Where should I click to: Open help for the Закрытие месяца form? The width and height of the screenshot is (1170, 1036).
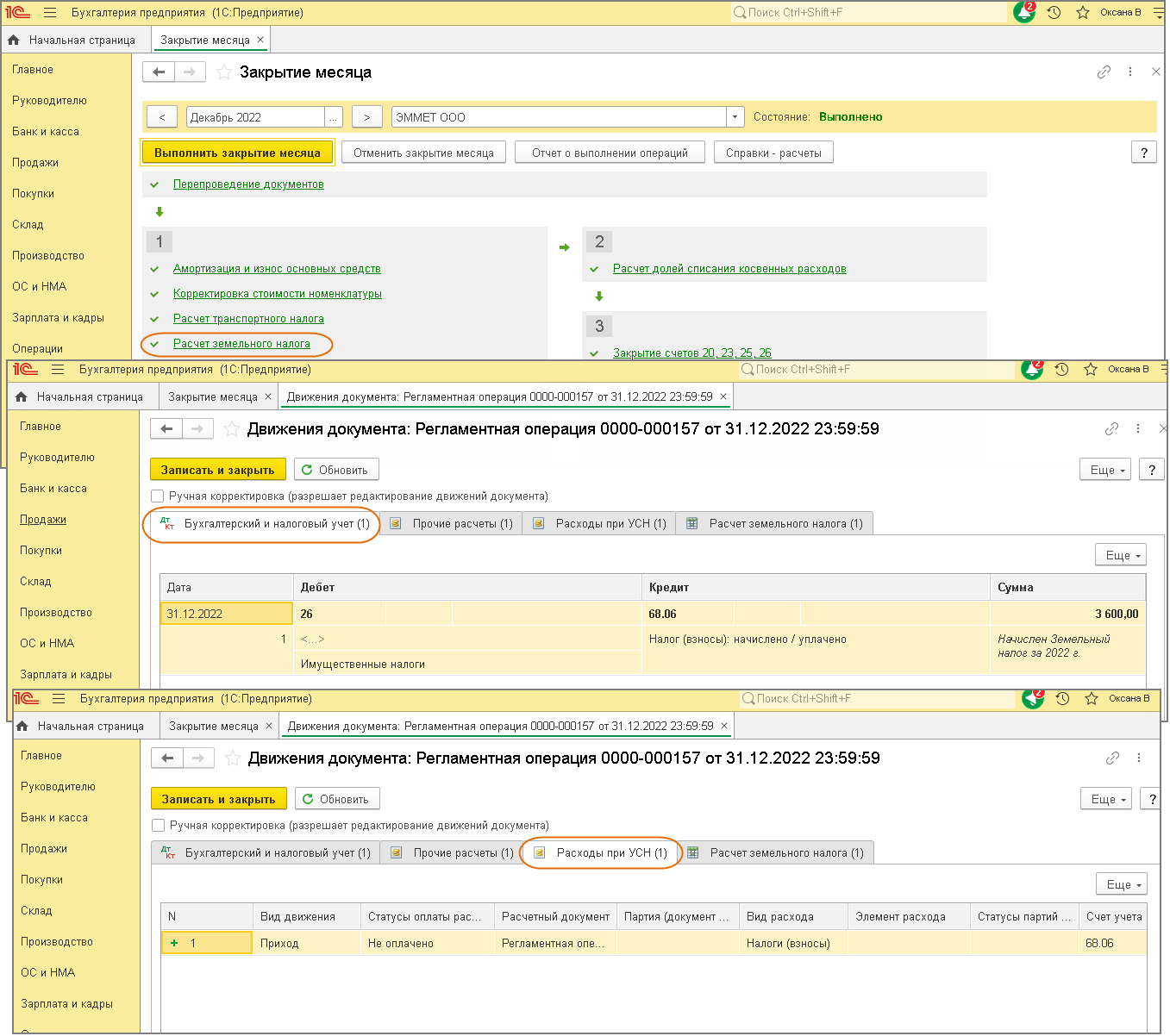tap(1143, 153)
